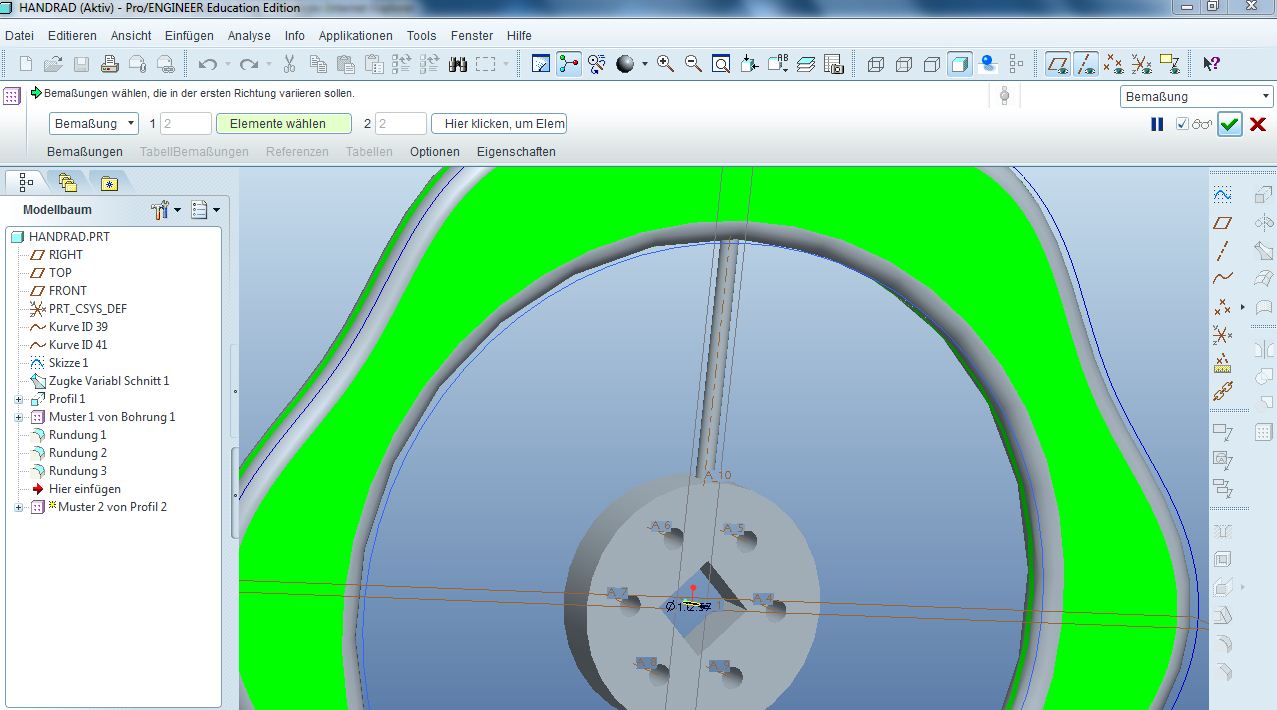The image size is (1277, 710).
Task: Open the tree settings hammer icon
Action: tap(160, 210)
